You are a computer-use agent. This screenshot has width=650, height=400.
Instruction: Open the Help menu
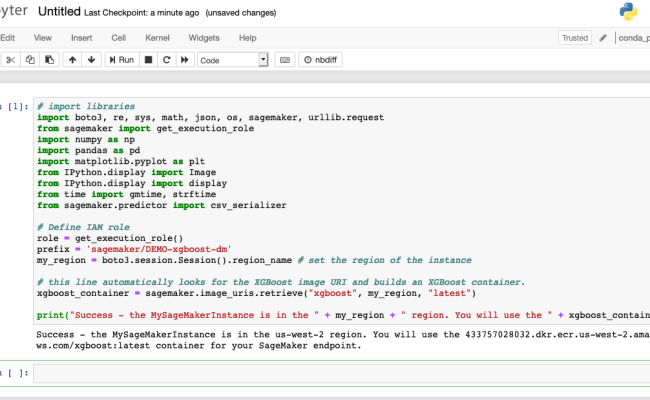[247, 38]
